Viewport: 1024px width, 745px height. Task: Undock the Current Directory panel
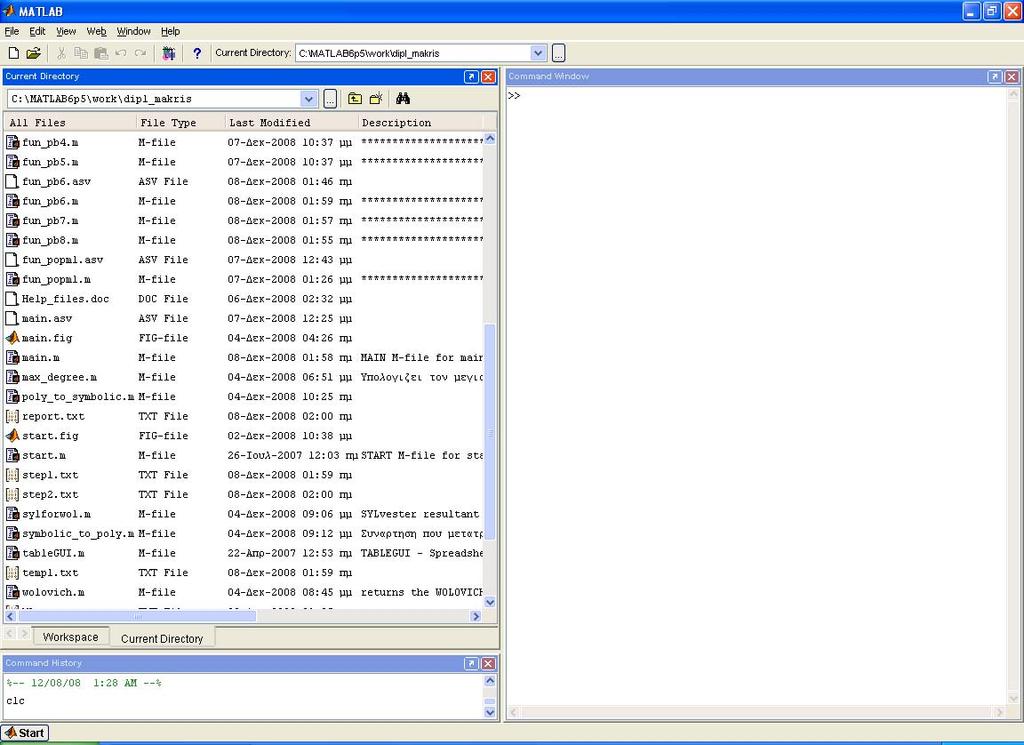pos(471,76)
